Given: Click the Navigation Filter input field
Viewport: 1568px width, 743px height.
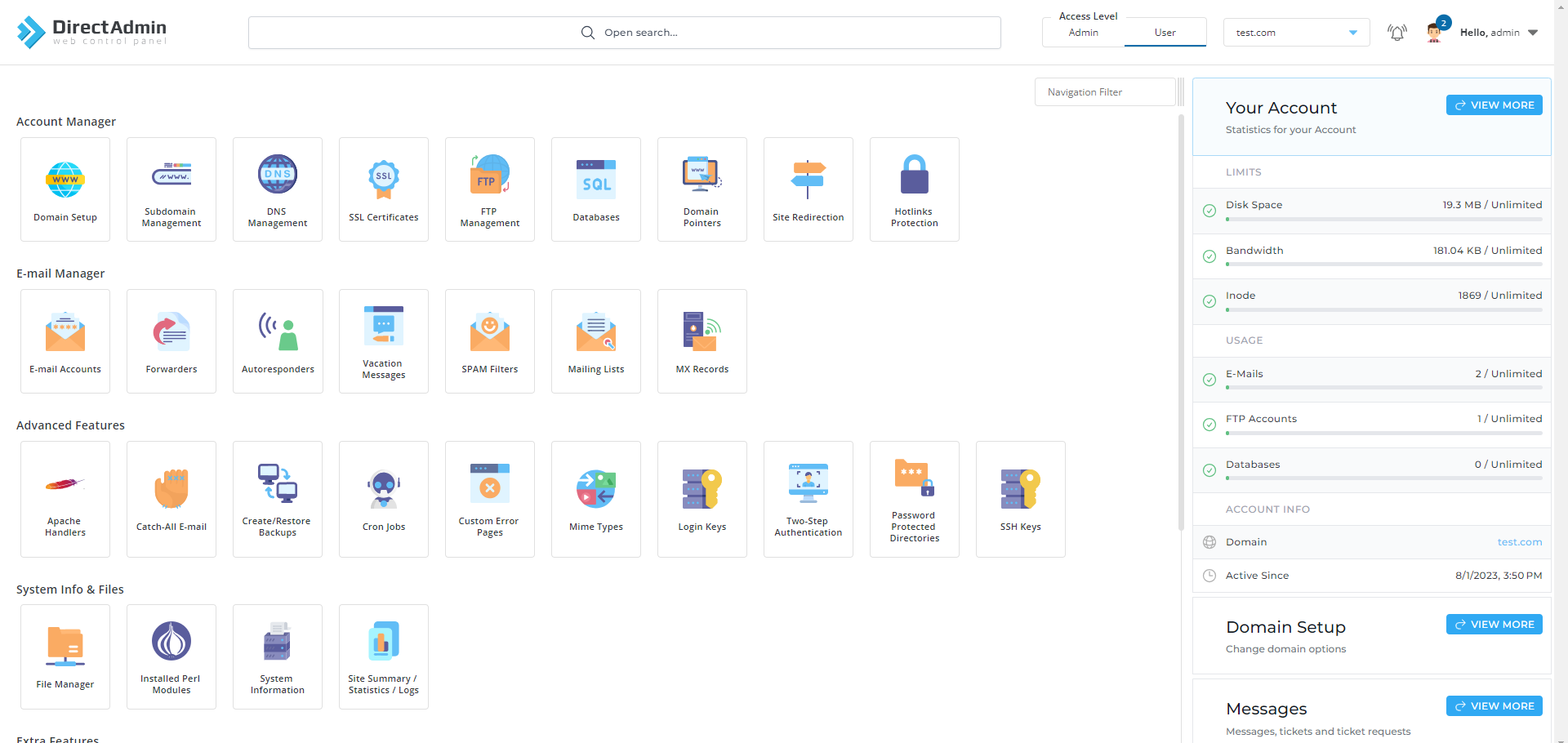Looking at the screenshot, I should point(1104,92).
